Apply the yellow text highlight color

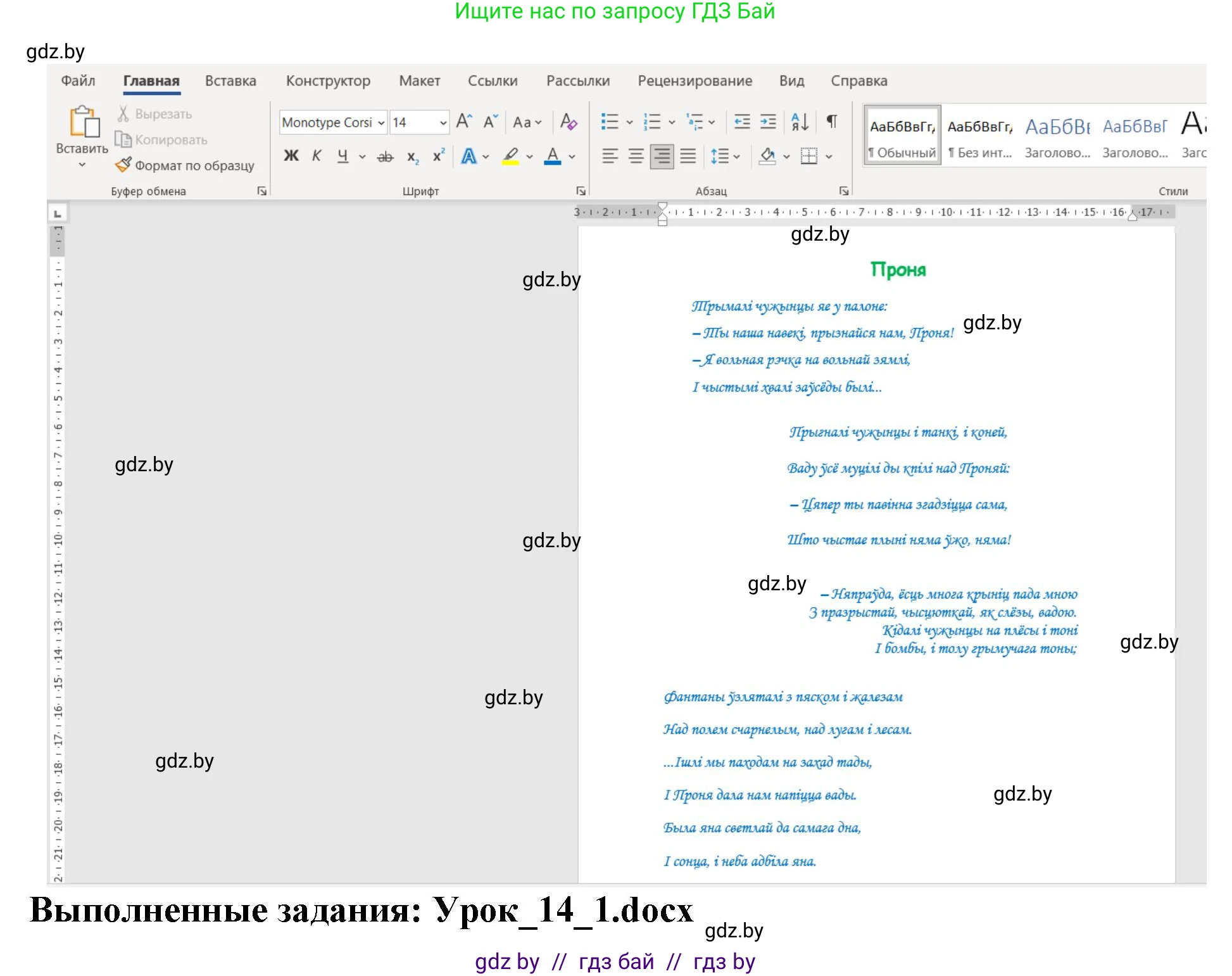(x=510, y=156)
